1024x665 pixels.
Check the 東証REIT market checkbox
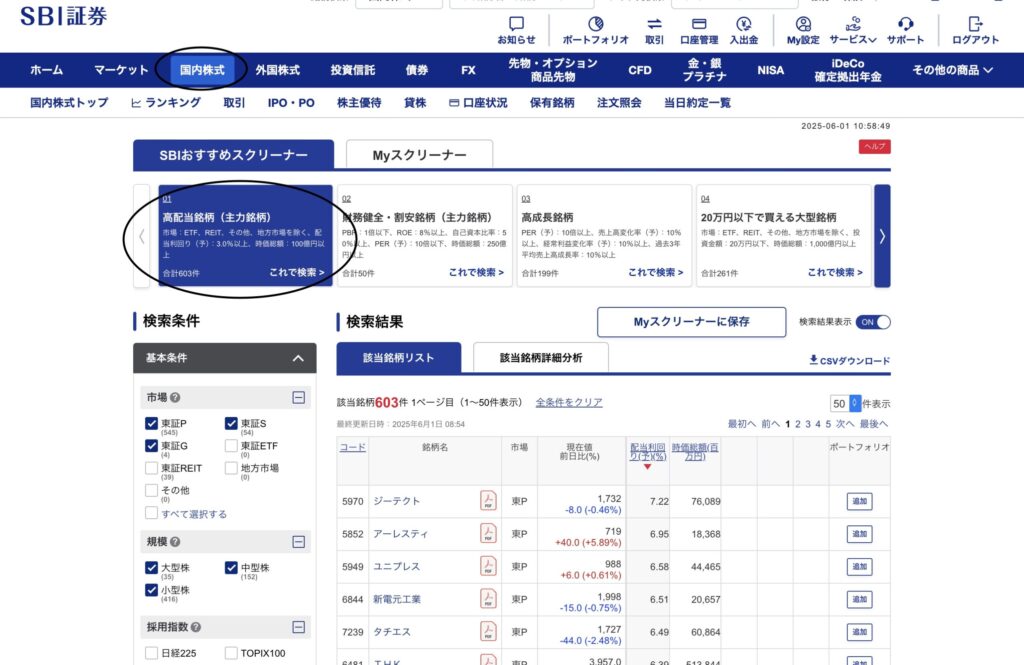[x=152, y=468]
